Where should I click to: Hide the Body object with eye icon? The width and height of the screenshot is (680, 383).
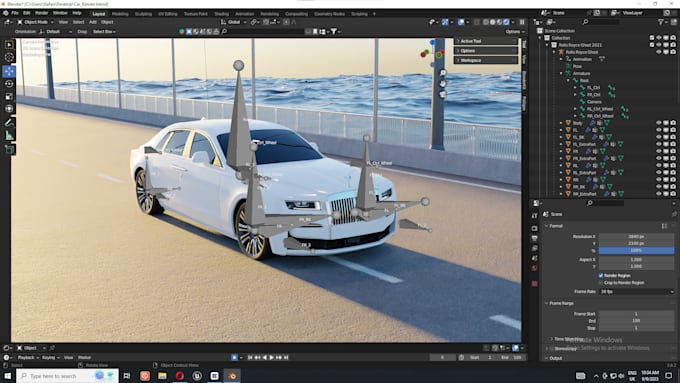coord(659,123)
